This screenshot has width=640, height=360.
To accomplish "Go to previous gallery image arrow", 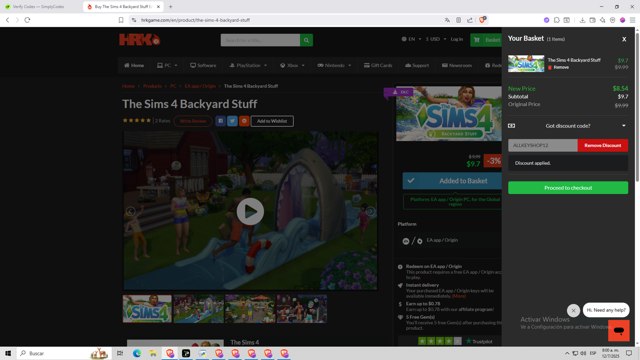I will pos(130,211).
